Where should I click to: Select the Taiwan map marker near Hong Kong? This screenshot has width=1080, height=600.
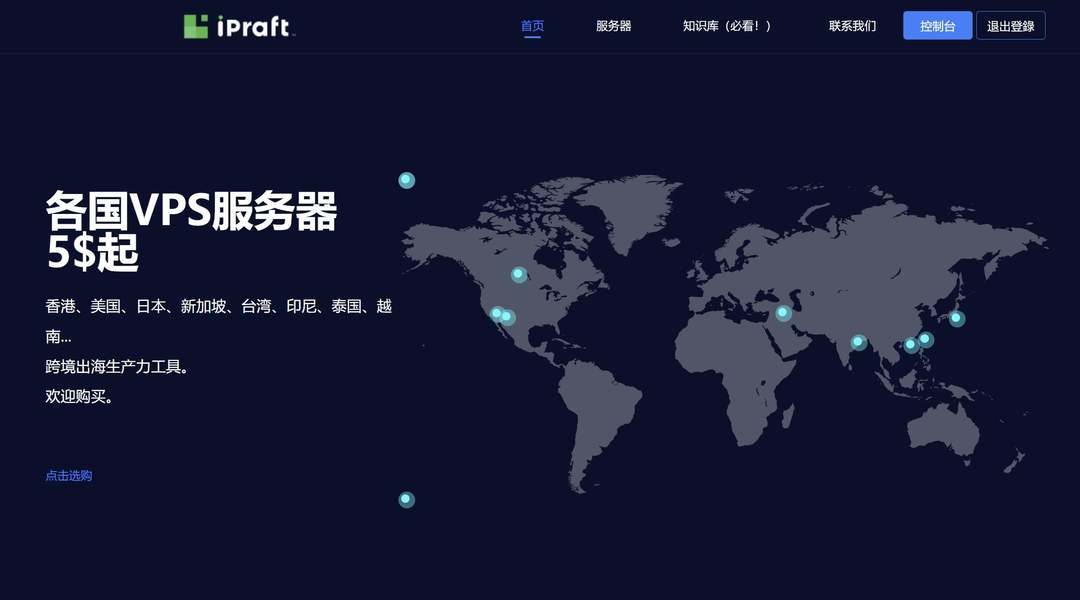pos(925,339)
